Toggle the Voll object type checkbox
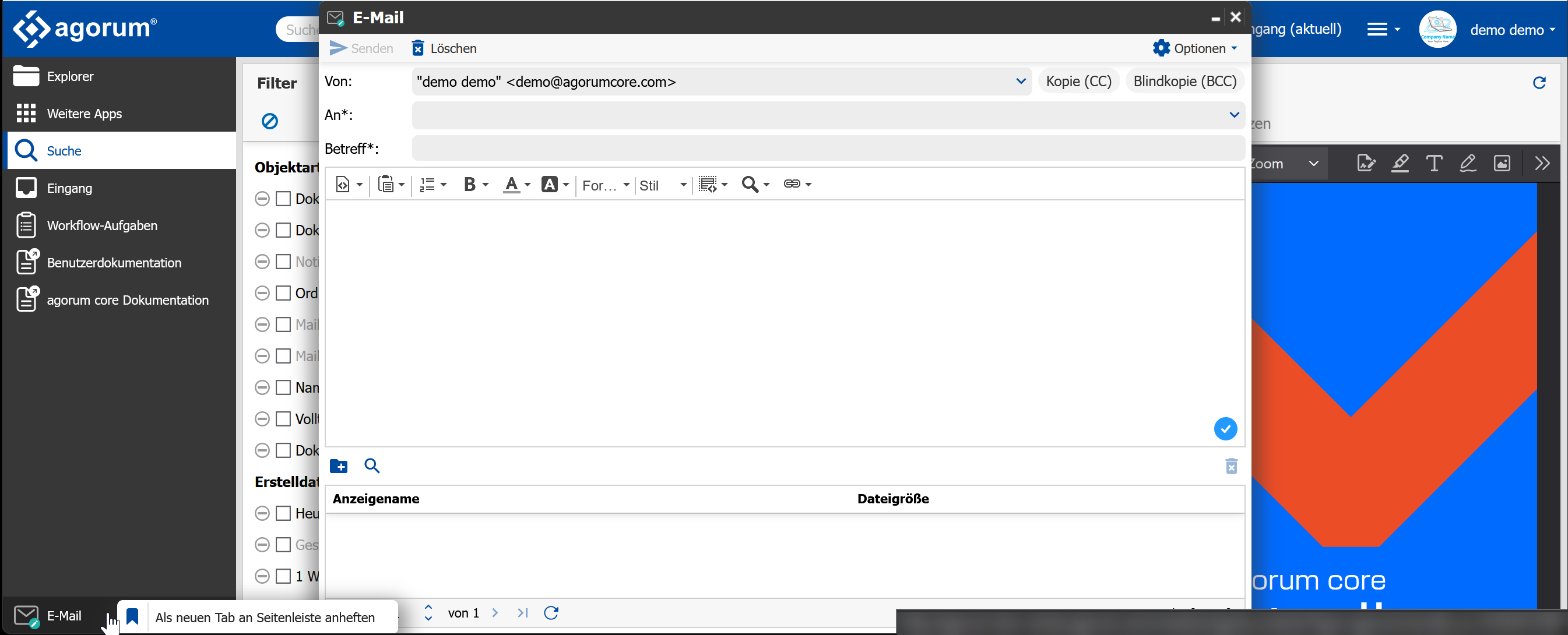1568x635 pixels. (283, 419)
